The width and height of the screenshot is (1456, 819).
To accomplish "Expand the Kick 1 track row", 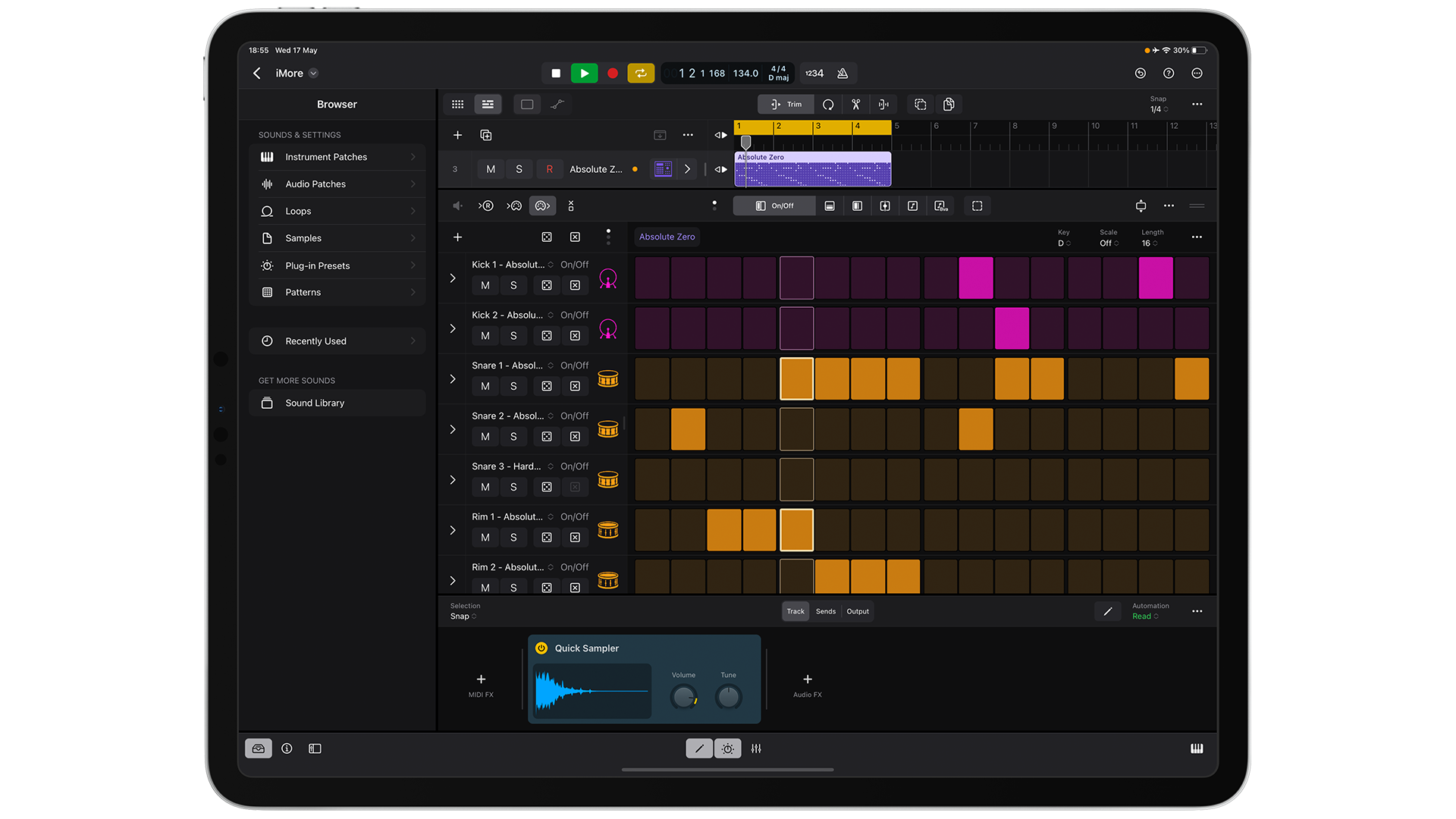I will (x=453, y=278).
